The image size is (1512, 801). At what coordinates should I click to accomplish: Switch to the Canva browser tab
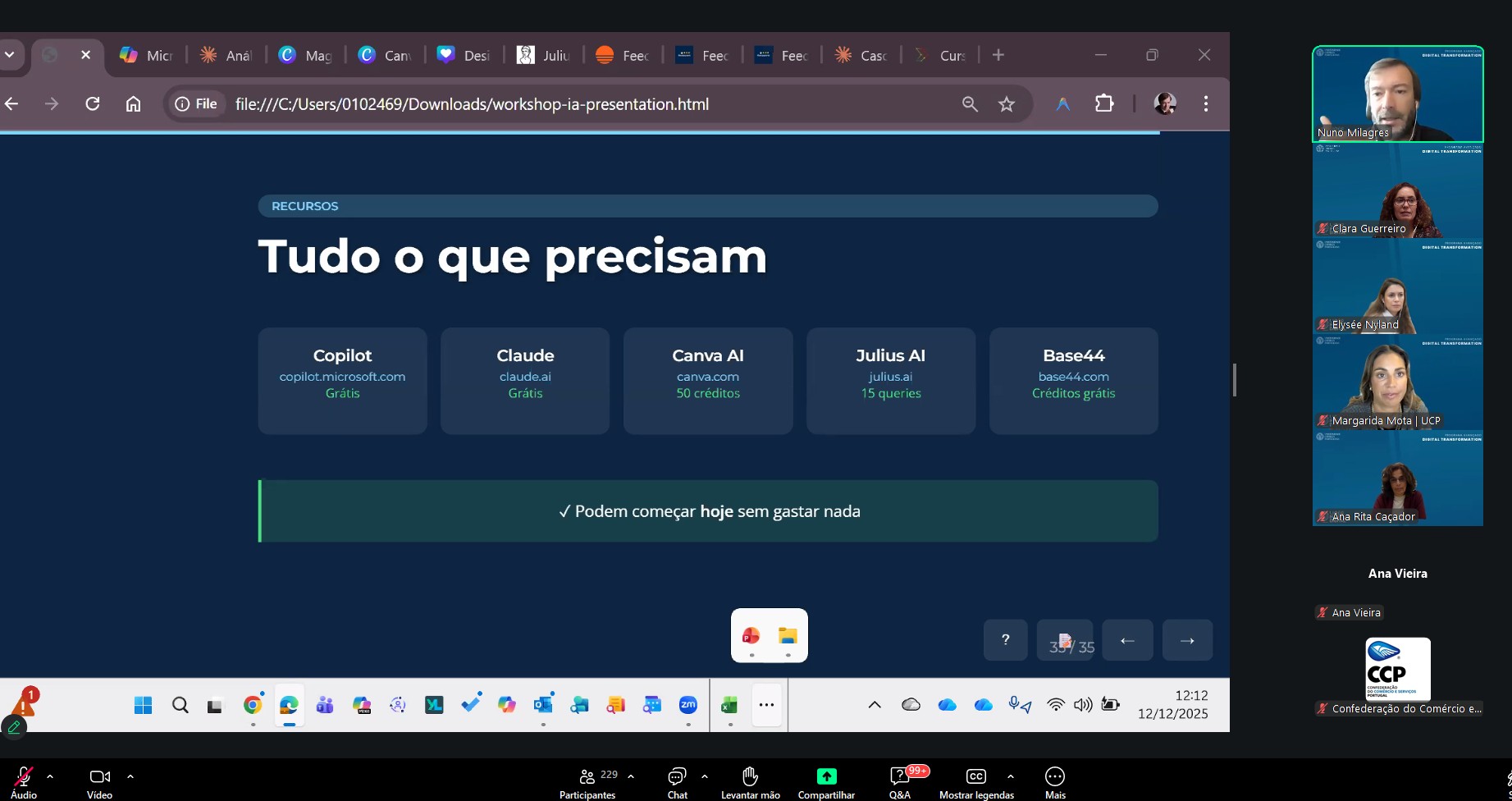pyautogui.click(x=384, y=55)
